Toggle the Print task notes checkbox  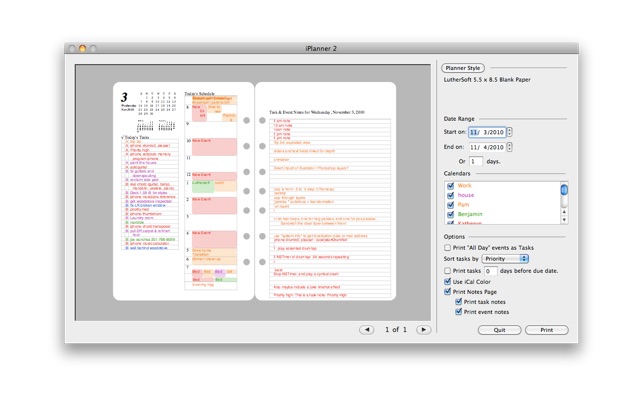pyautogui.click(x=458, y=302)
